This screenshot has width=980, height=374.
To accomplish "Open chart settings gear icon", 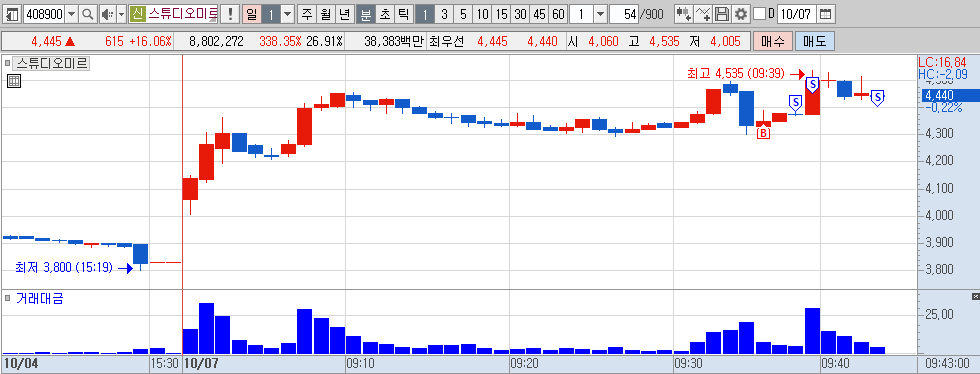I will (x=741, y=13).
